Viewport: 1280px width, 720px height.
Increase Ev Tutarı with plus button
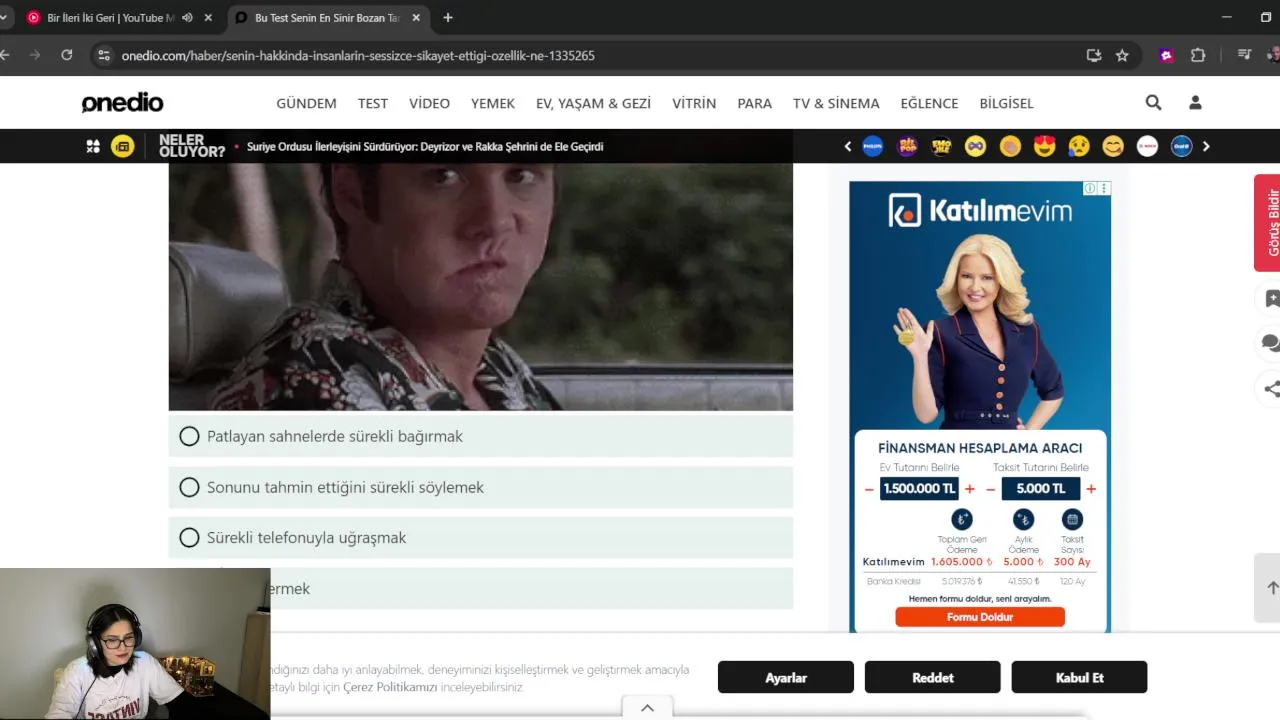pos(969,489)
